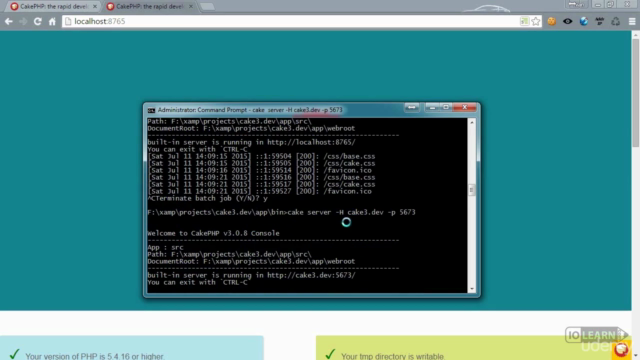The height and width of the screenshot is (360, 640).
Task: Close the first CakePHP tab
Action: coord(95,7)
